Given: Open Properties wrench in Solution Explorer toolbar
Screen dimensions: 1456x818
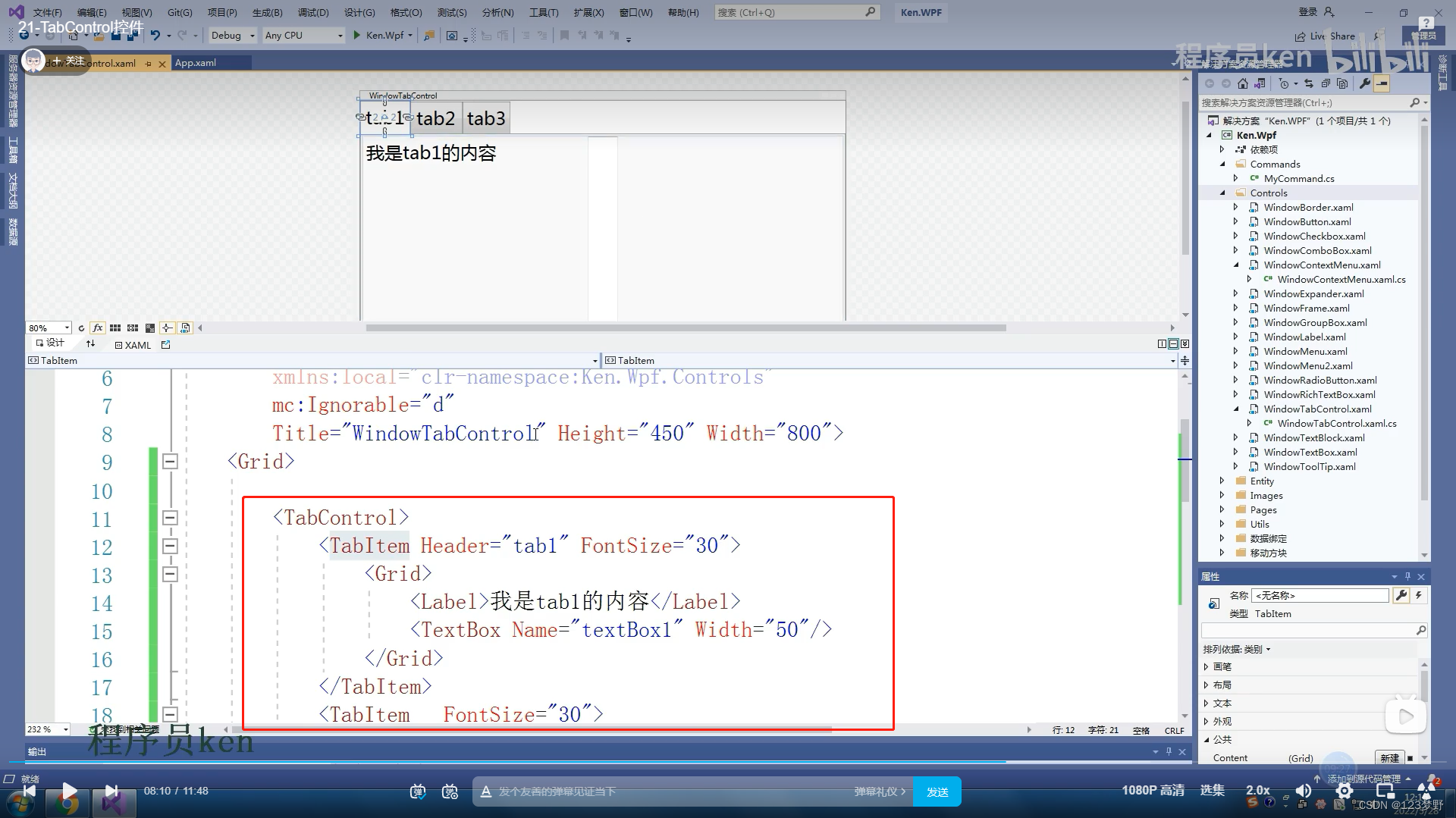Looking at the screenshot, I should click(x=1365, y=83).
